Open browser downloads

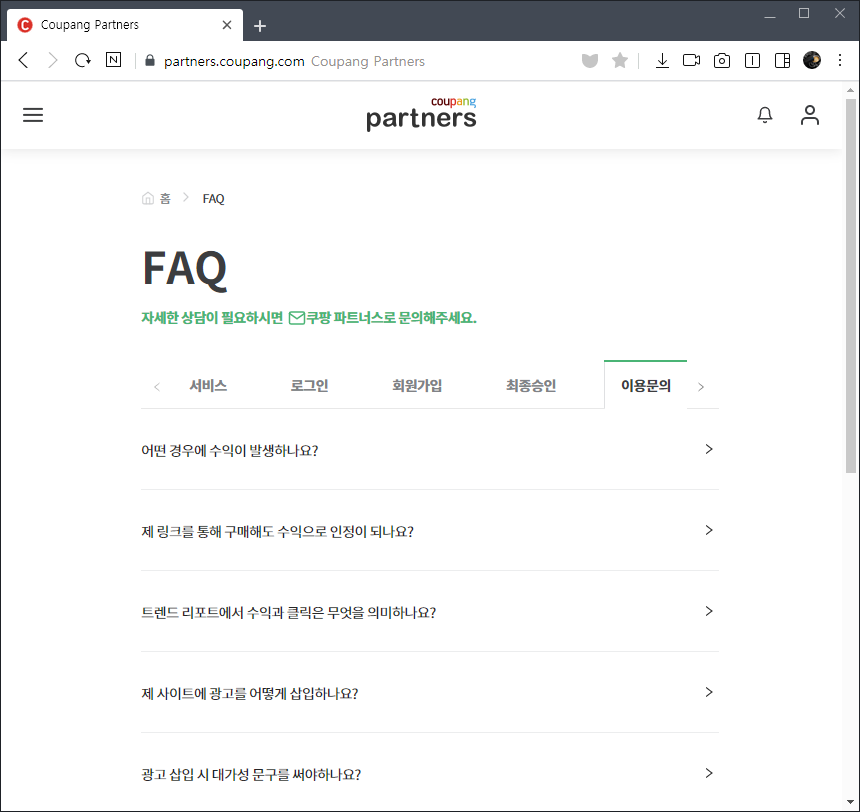(662, 60)
